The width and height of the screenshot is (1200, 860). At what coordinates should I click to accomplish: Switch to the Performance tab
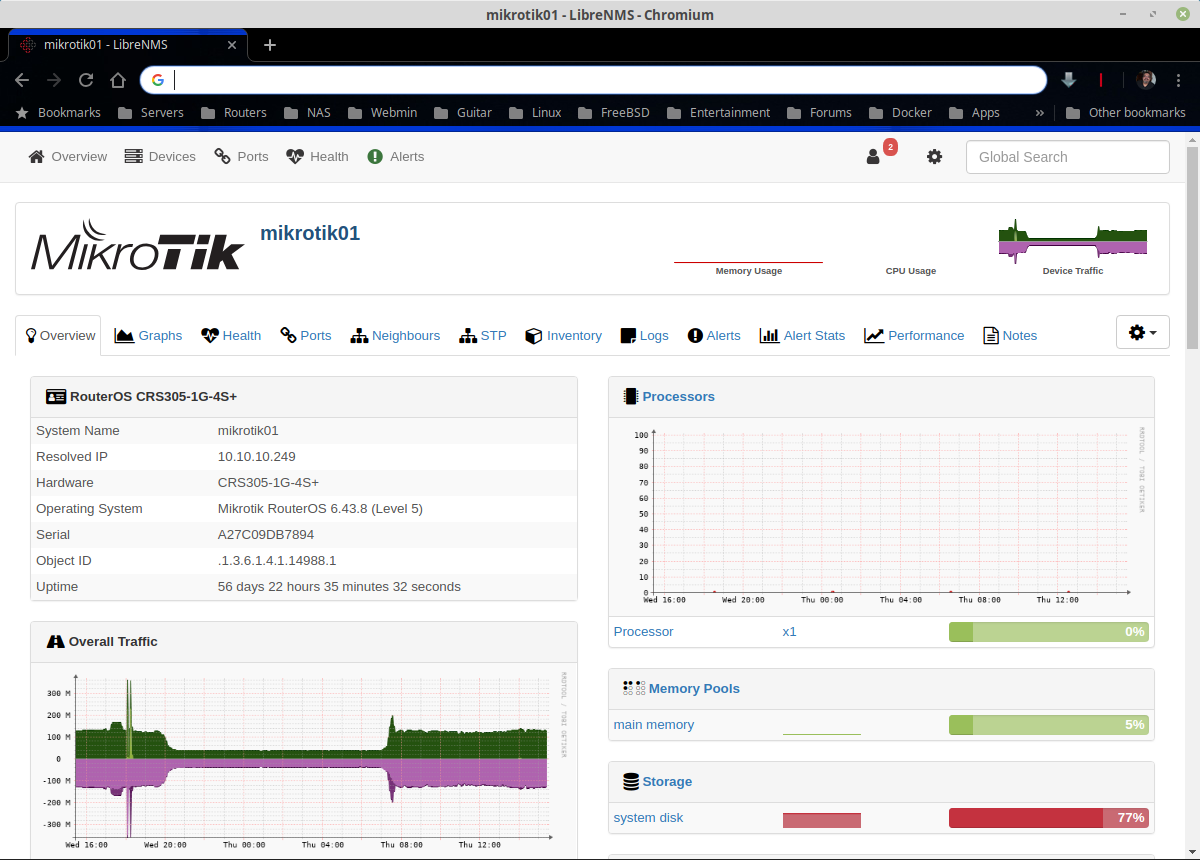click(x=914, y=336)
